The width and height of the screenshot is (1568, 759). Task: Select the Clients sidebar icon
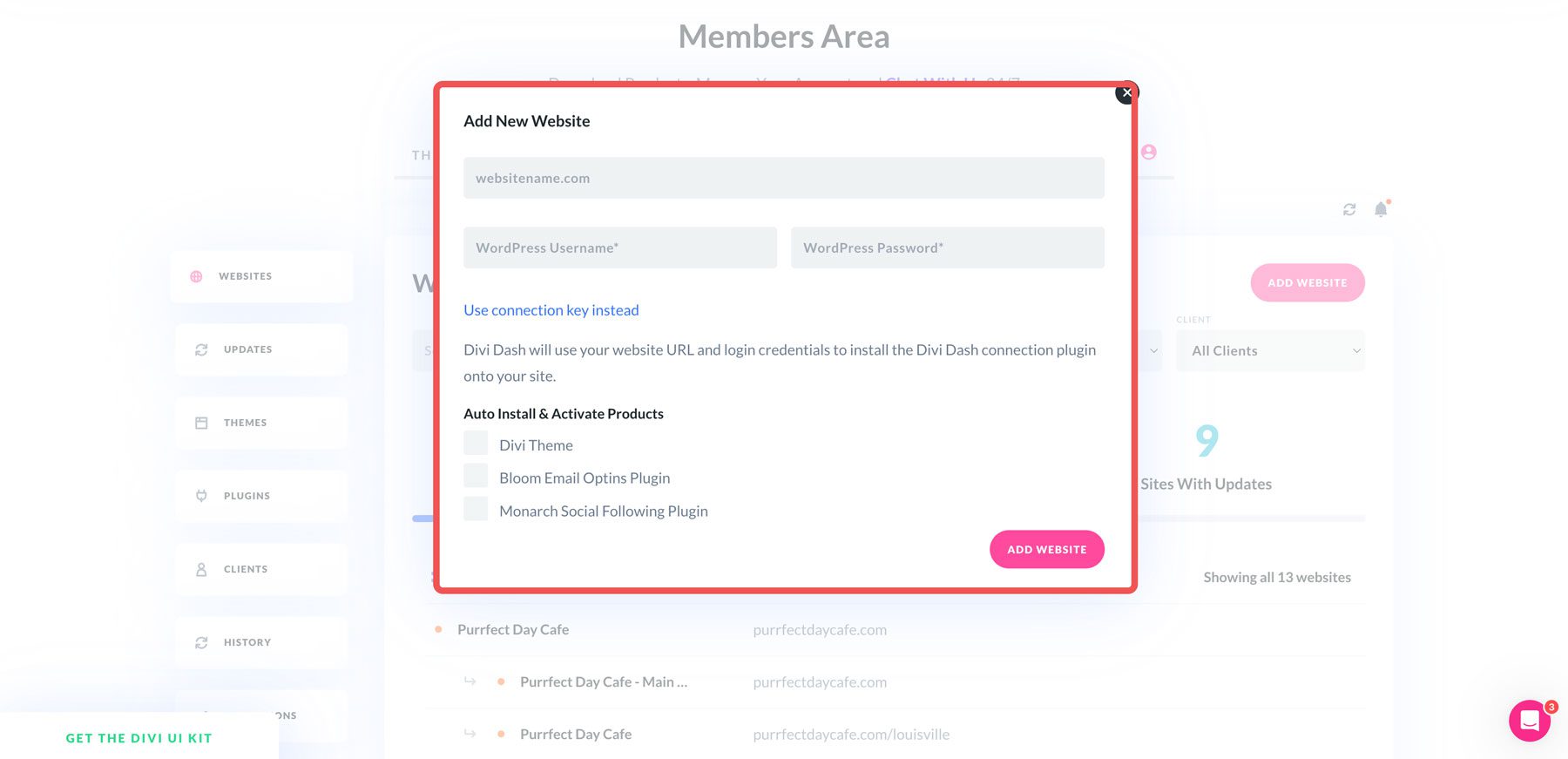(201, 568)
